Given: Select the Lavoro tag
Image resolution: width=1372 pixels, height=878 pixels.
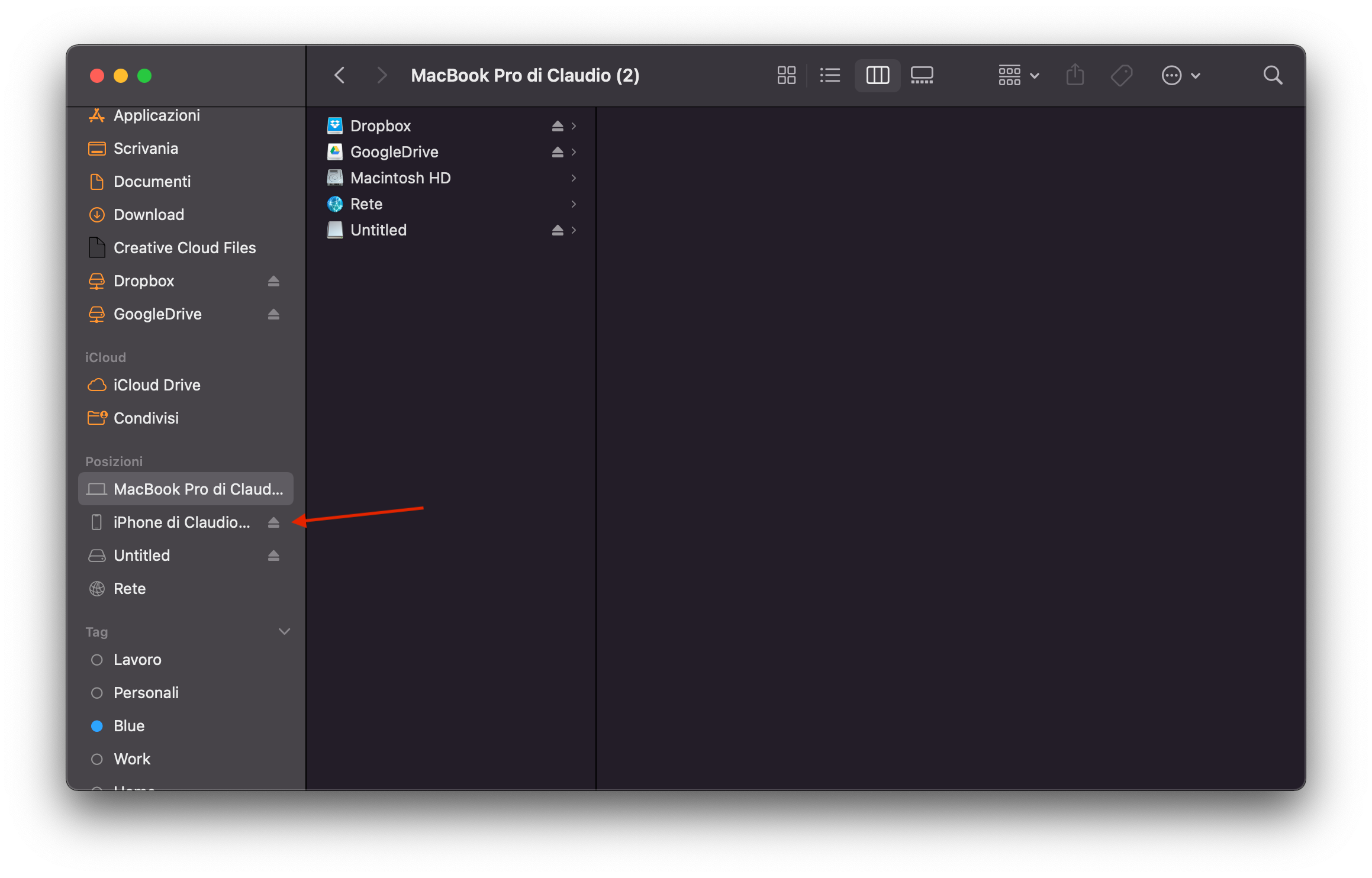Looking at the screenshot, I should 137,660.
